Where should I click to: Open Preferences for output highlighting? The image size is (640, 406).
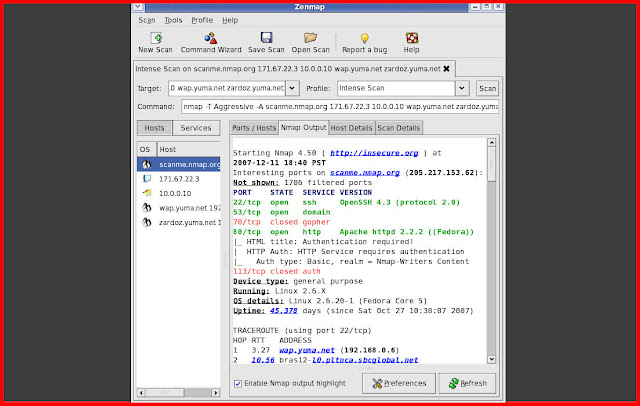coord(399,384)
